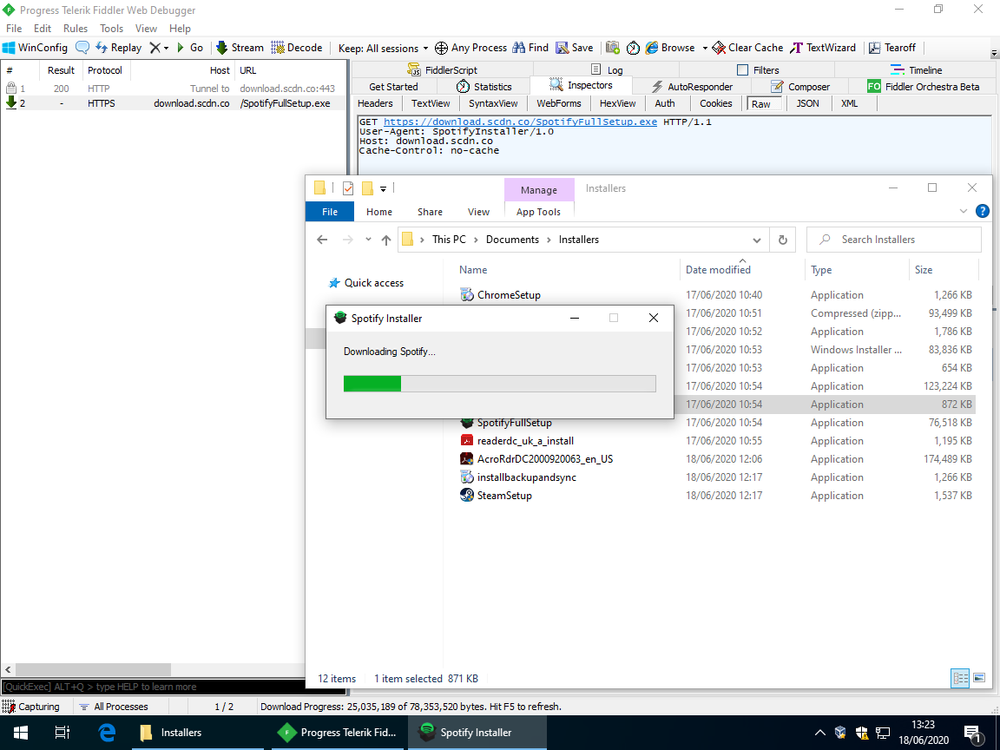Select the JSON inspector tab
This screenshot has width=1000, height=750.
pos(807,103)
